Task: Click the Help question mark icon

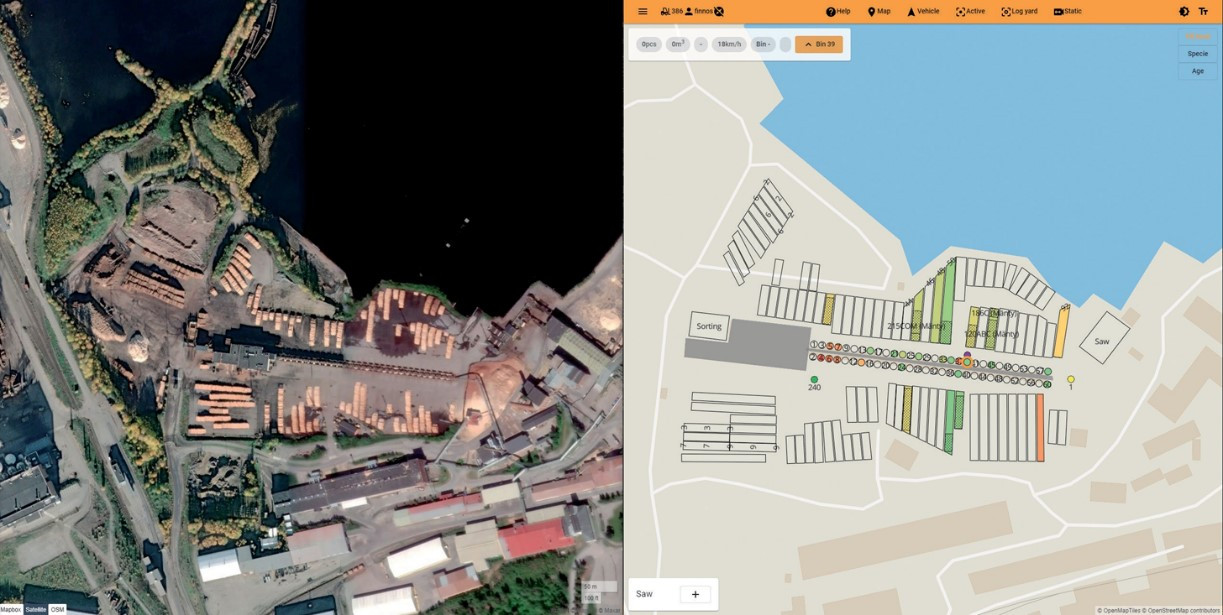Action: pos(830,11)
